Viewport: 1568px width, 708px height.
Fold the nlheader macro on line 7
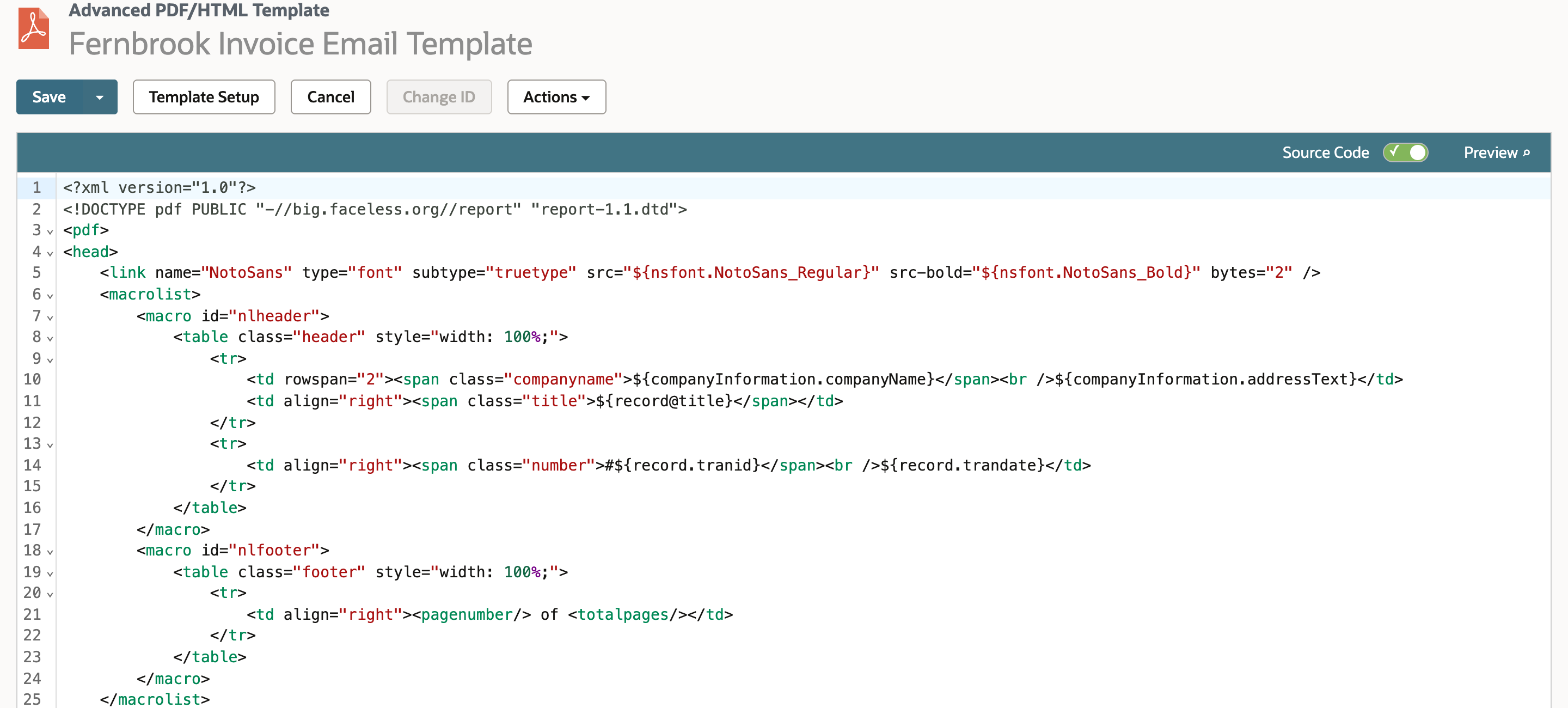click(50, 317)
